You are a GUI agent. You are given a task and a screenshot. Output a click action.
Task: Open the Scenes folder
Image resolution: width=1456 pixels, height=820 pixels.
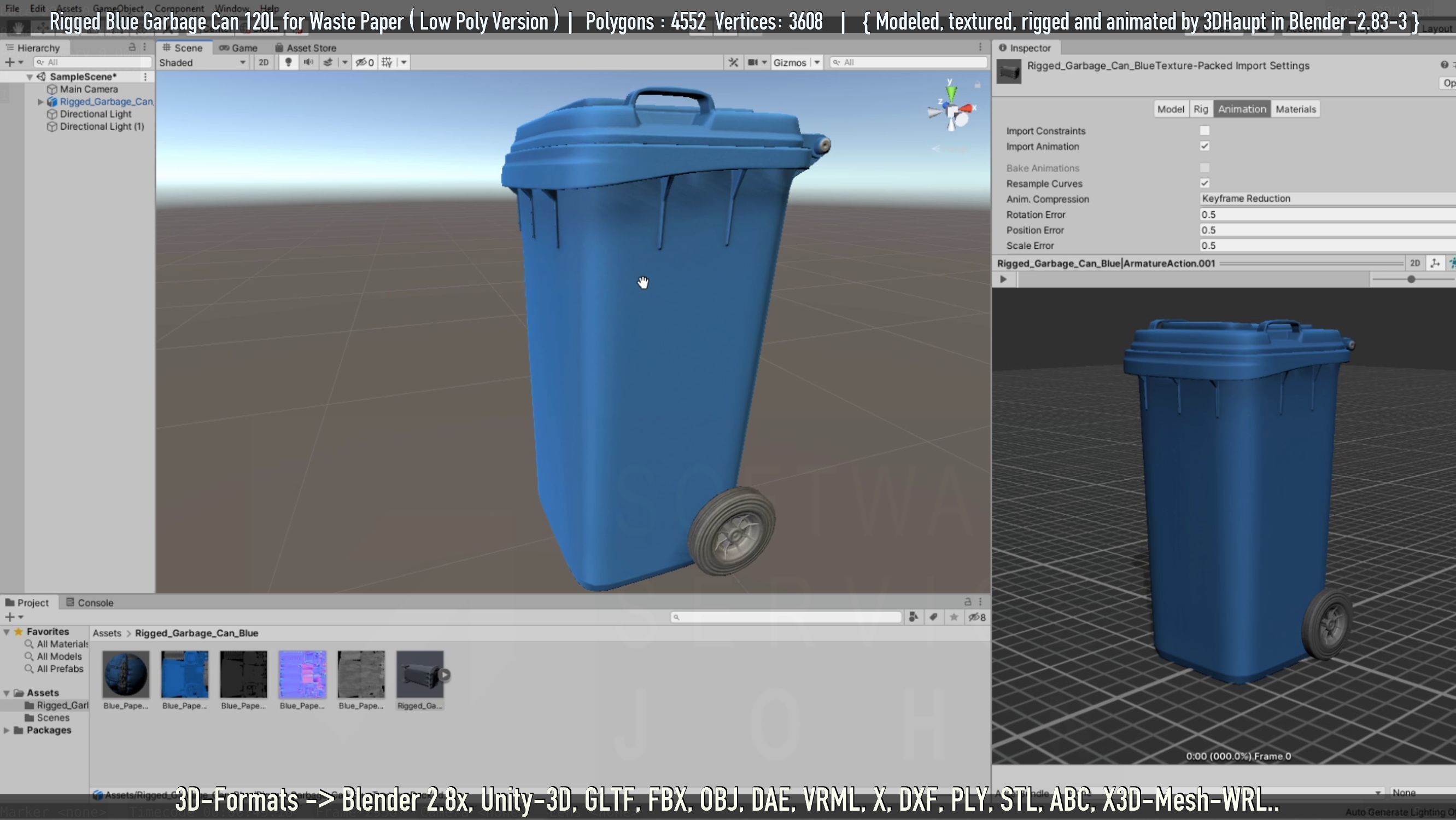[48, 718]
